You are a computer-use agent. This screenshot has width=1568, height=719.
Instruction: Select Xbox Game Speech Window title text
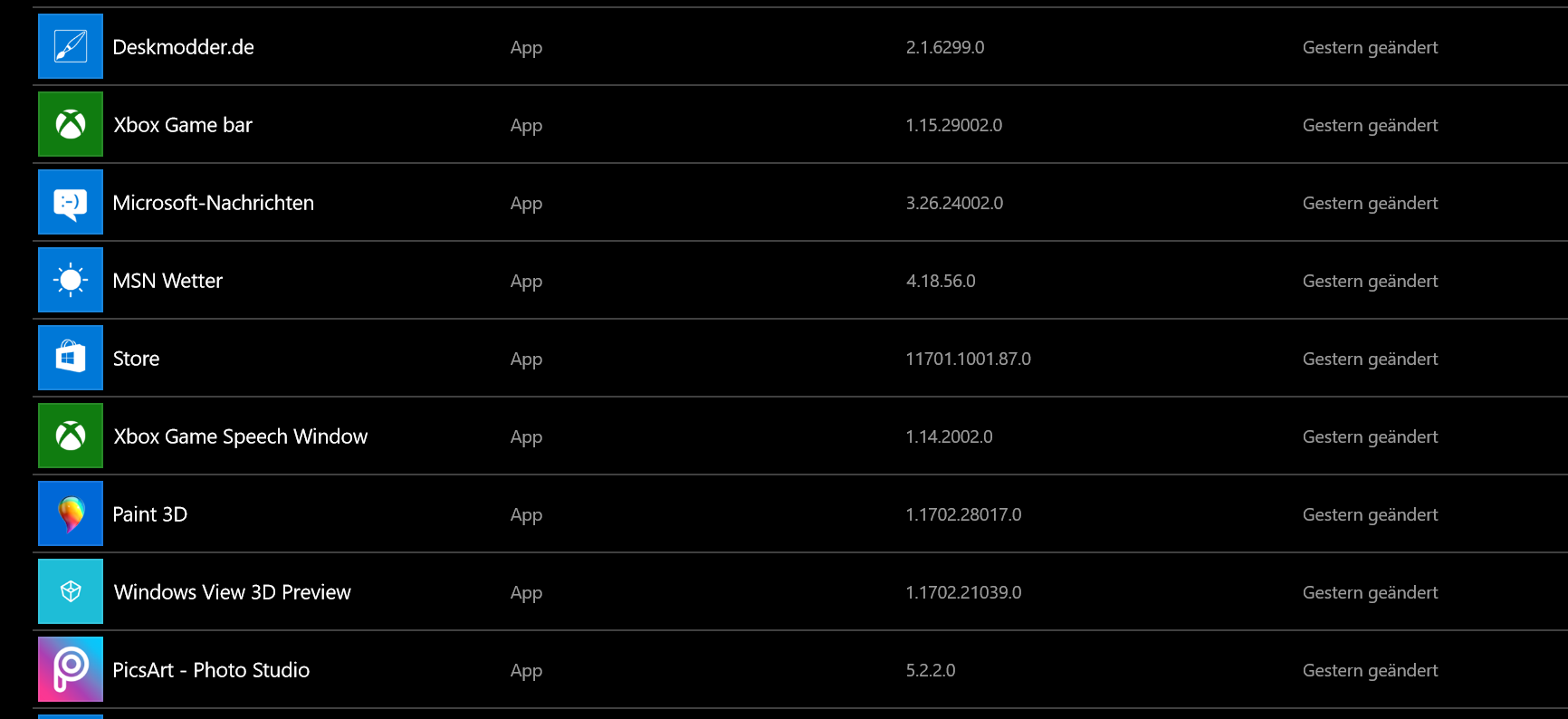click(241, 436)
